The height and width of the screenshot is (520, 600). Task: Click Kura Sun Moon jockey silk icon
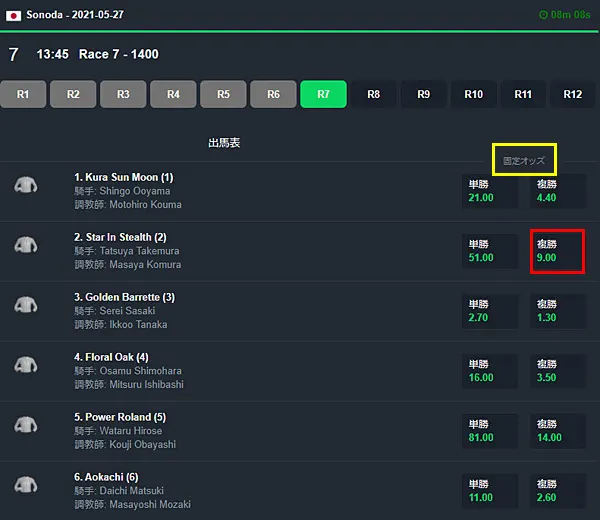coord(26,185)
